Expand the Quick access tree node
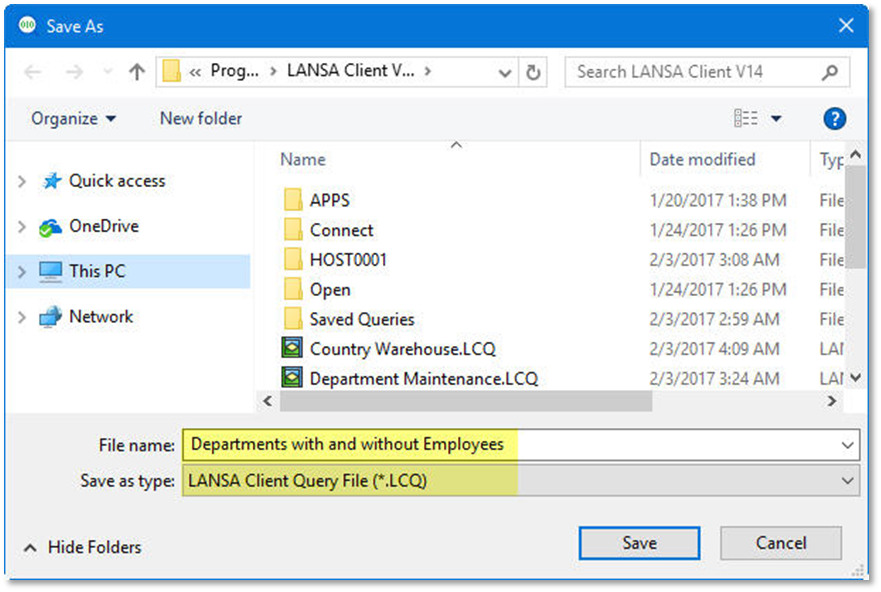The width and height of the screenshot is (881, 592). [22, 181]
